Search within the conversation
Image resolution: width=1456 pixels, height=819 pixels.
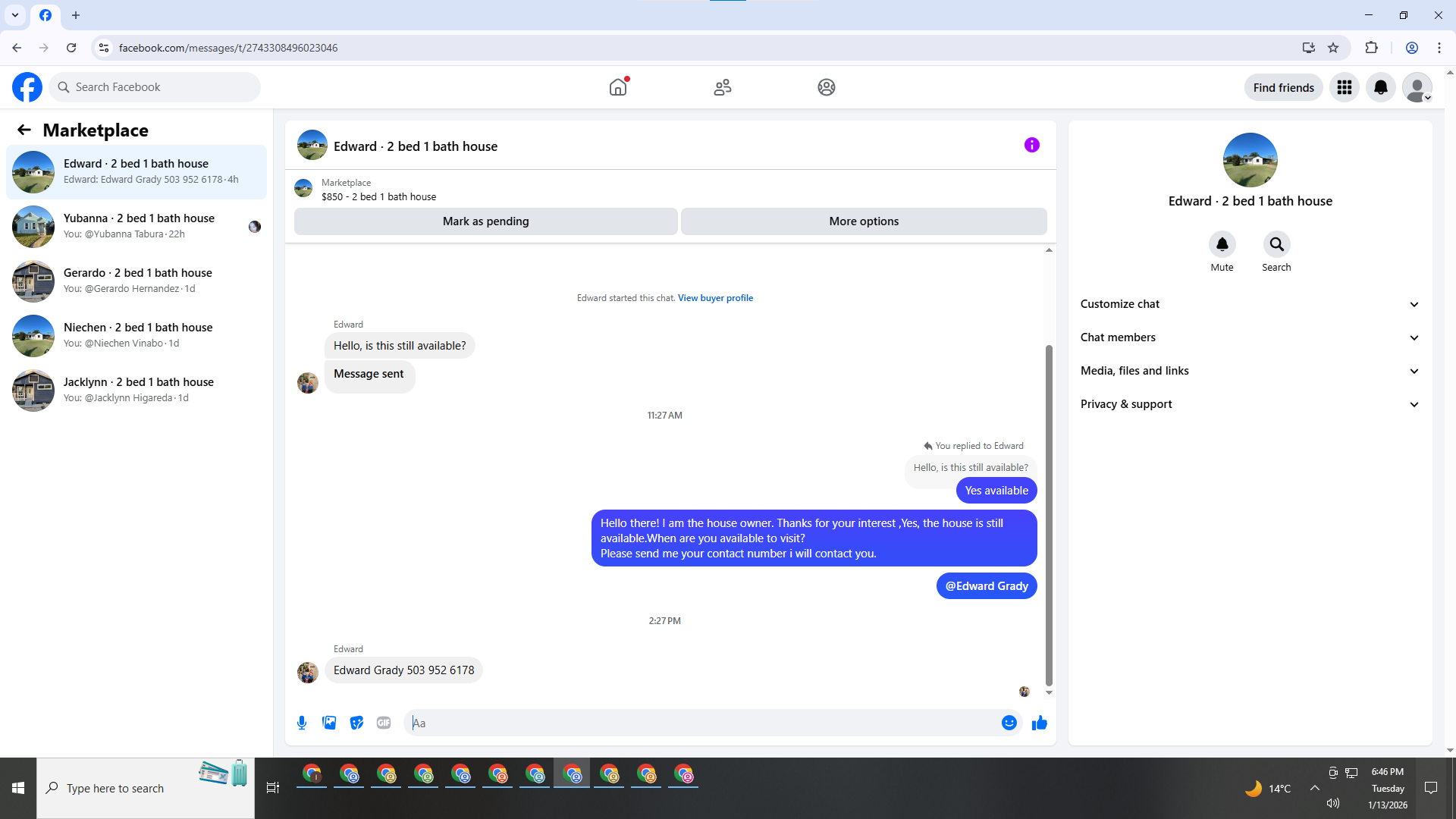coord(1276,244)
